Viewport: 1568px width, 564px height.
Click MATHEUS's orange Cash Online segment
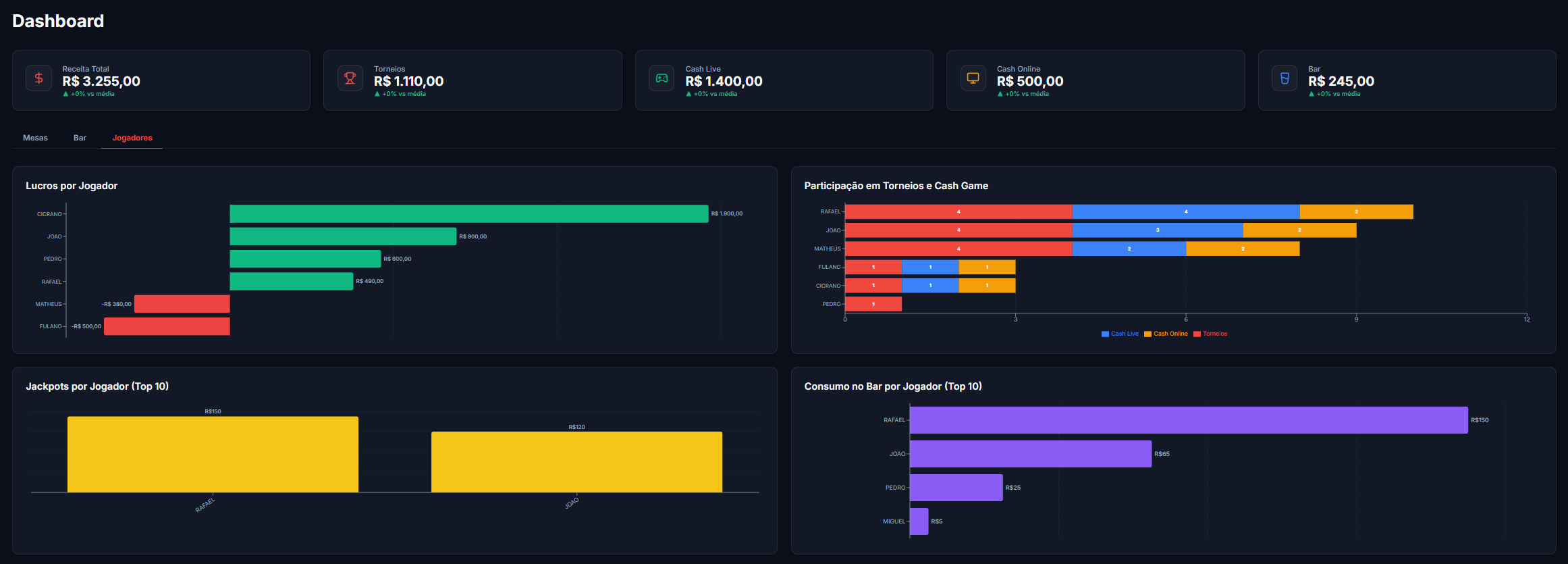1243,249
